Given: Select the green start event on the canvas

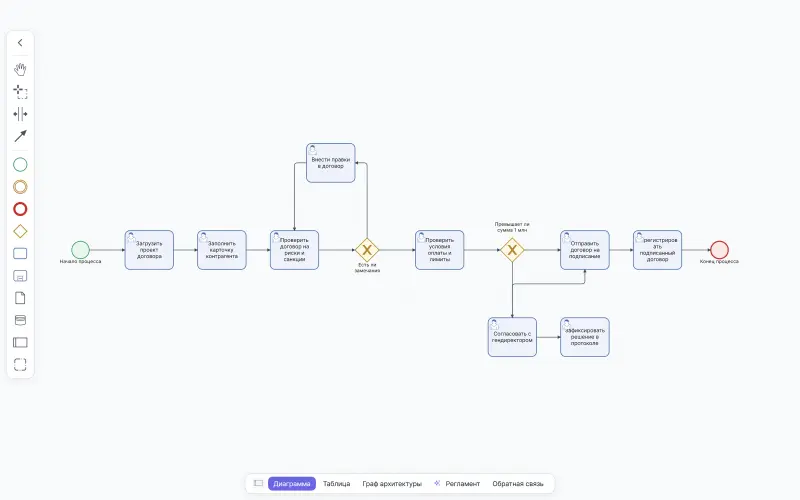Looking at the screenshot, I should [80, 250].
